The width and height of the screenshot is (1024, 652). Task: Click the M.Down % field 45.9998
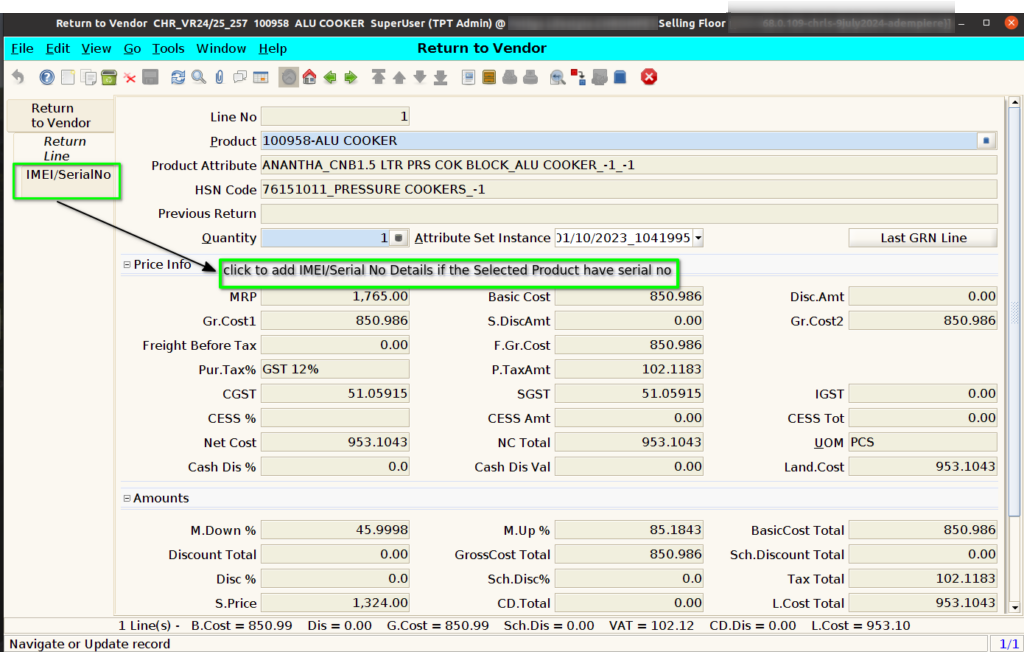point(335,530)
